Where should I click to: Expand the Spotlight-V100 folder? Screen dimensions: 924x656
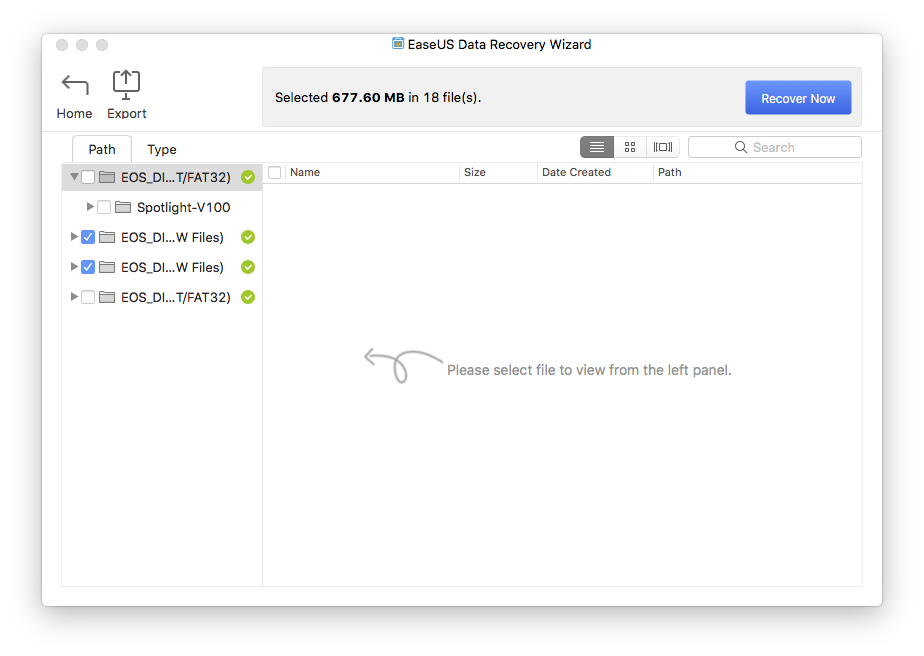click(90, 206)
